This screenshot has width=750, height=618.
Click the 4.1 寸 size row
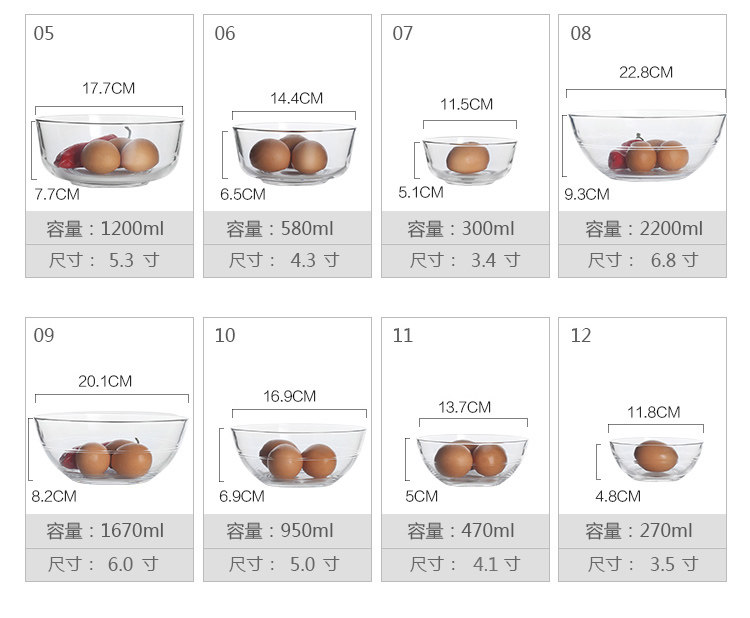click(x=465, y=565)
